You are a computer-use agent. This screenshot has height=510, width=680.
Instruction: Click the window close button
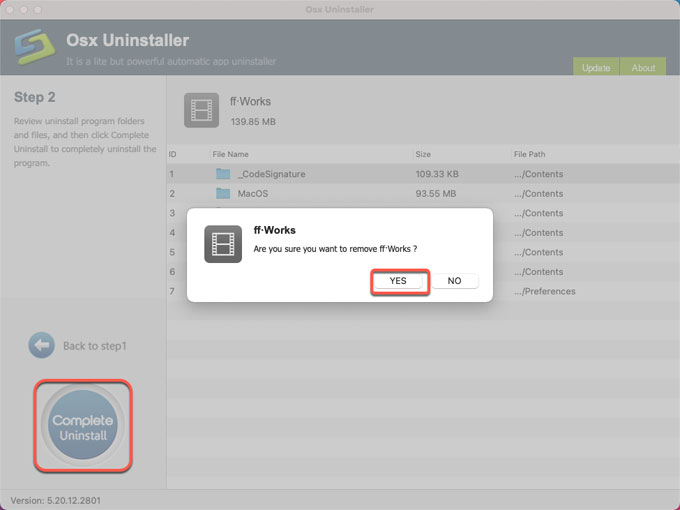(10, 9)
